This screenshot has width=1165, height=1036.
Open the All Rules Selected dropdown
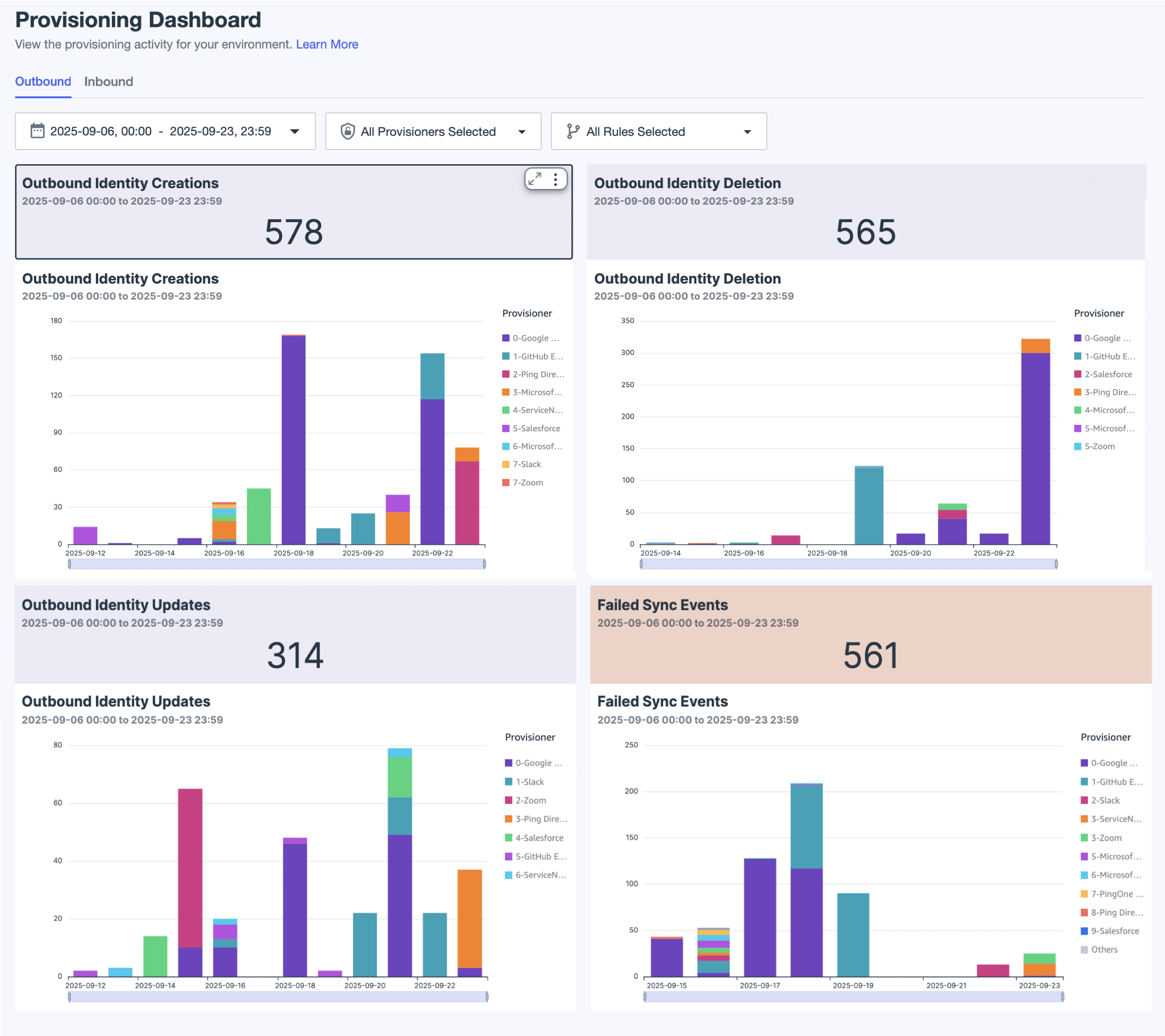pos(747,131)
